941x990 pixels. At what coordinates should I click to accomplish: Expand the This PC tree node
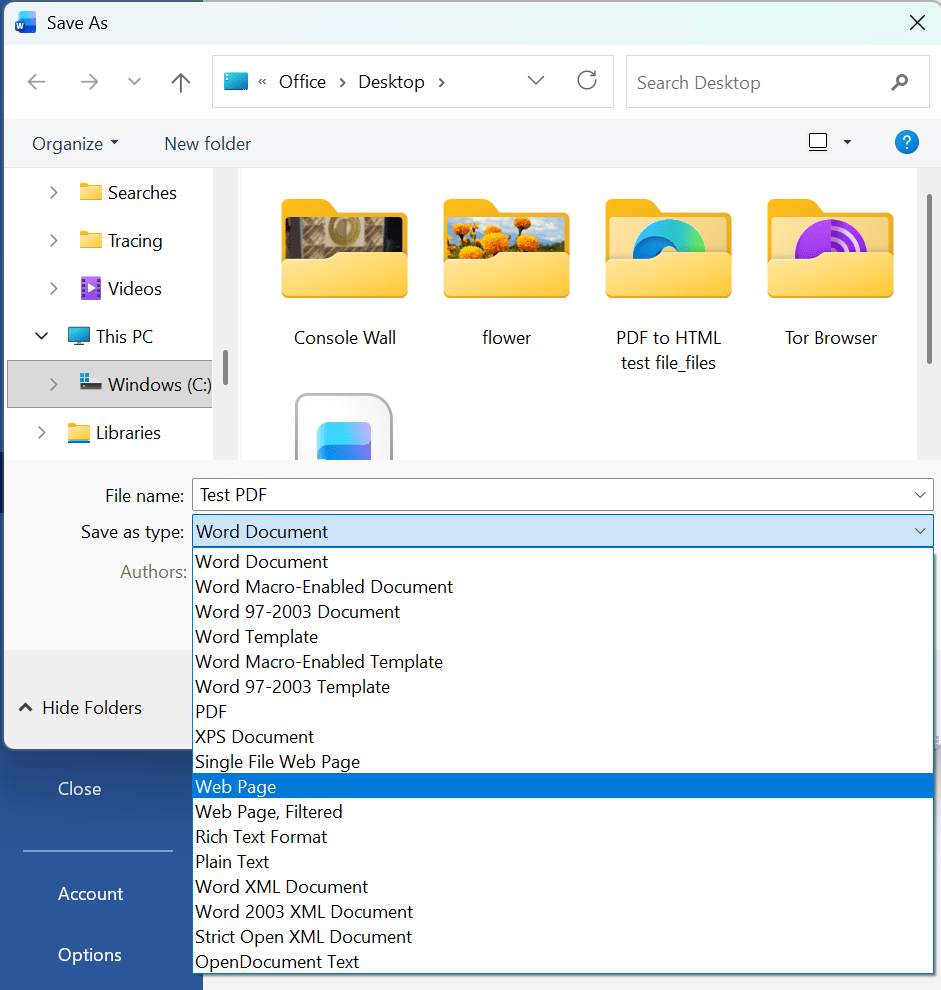[x=41, y=336]
